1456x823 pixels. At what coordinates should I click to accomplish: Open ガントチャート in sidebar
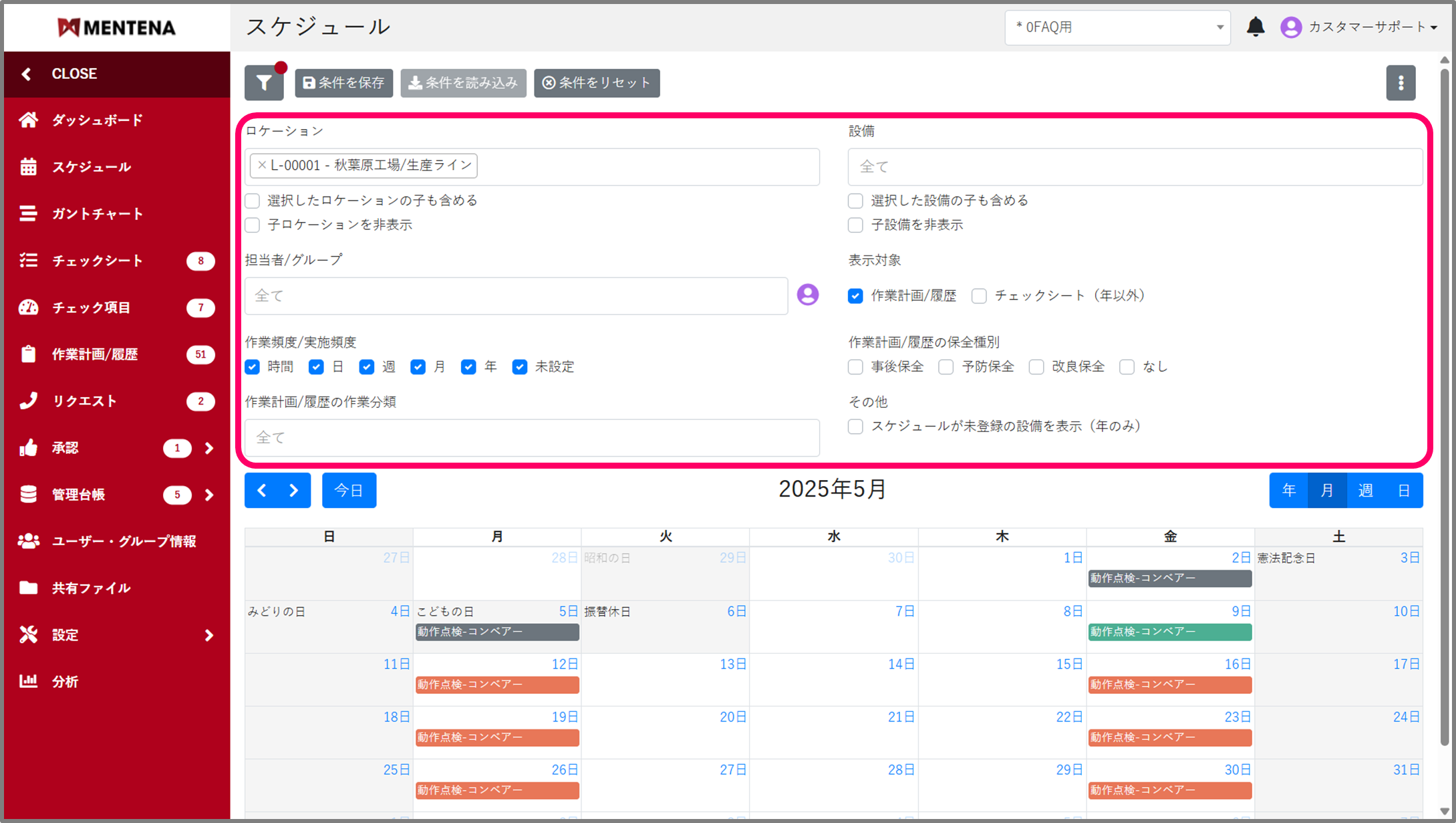pyautogui.click(x=97, y=214)
